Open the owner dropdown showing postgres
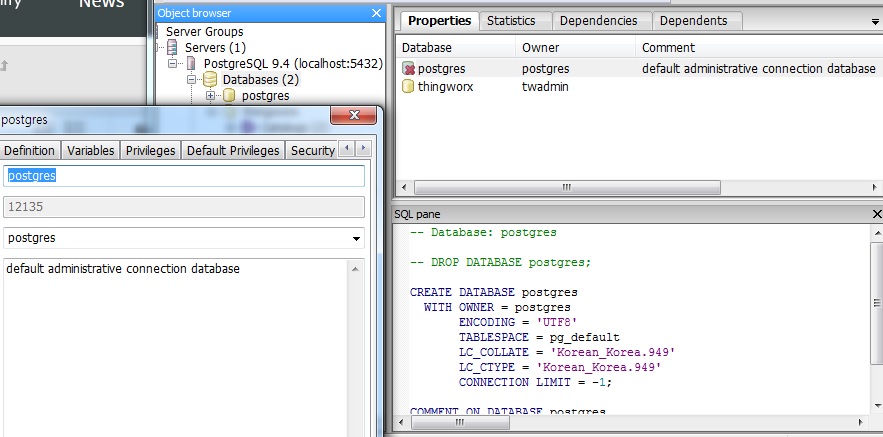This screenshot has width=883, height=437. point(356,239)
